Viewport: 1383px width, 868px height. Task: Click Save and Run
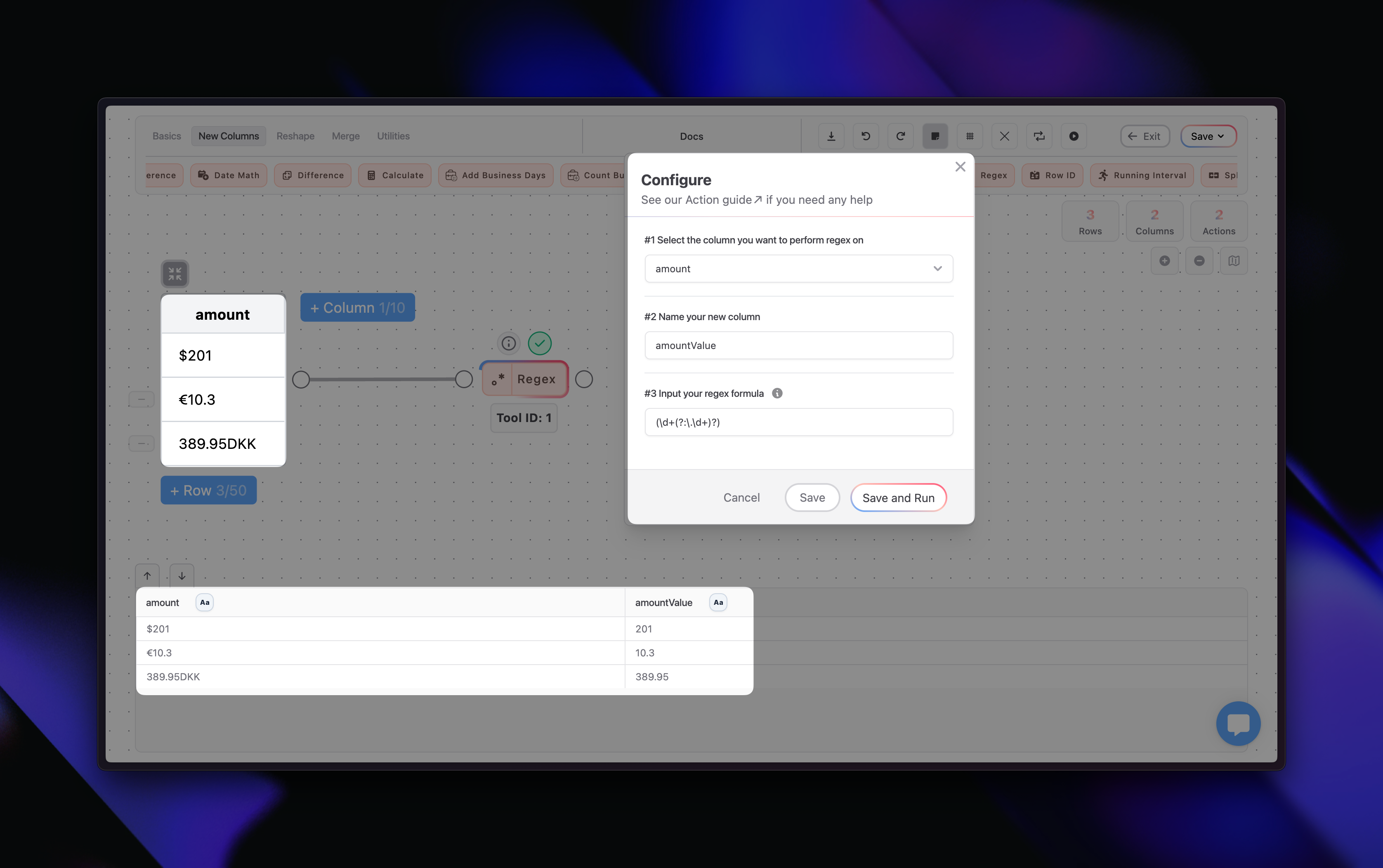pos(898,498)
